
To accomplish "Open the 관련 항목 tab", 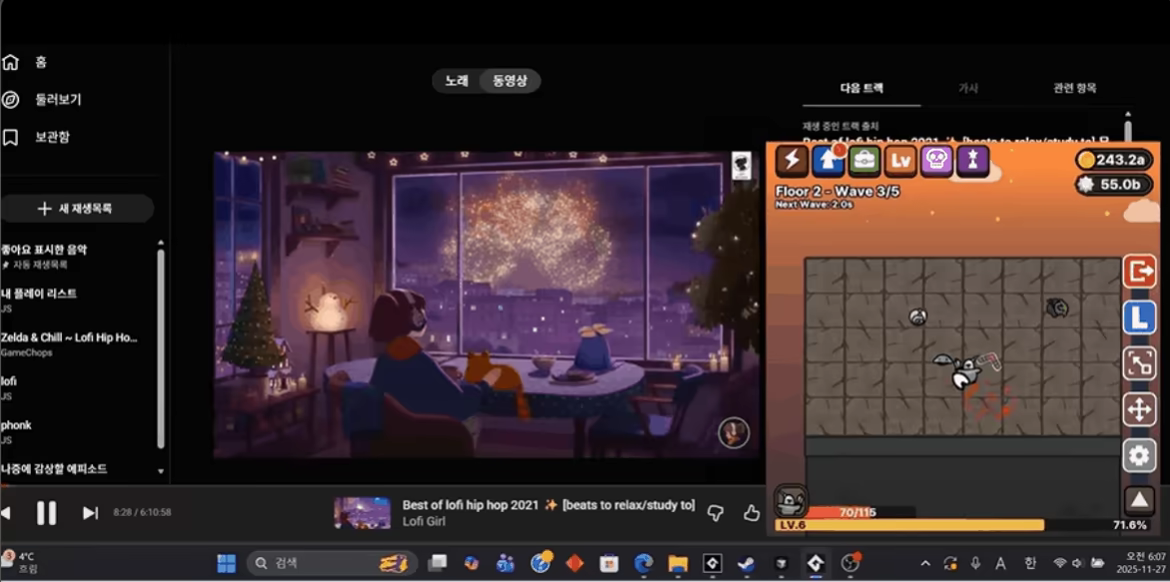I will point(1074,88).
